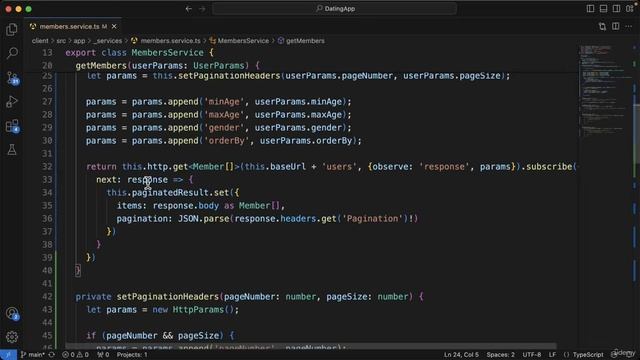The height and width of the screenshot is (360, 640).
Task: Click the 'gender' string on line 29
Action: (224, 128)
